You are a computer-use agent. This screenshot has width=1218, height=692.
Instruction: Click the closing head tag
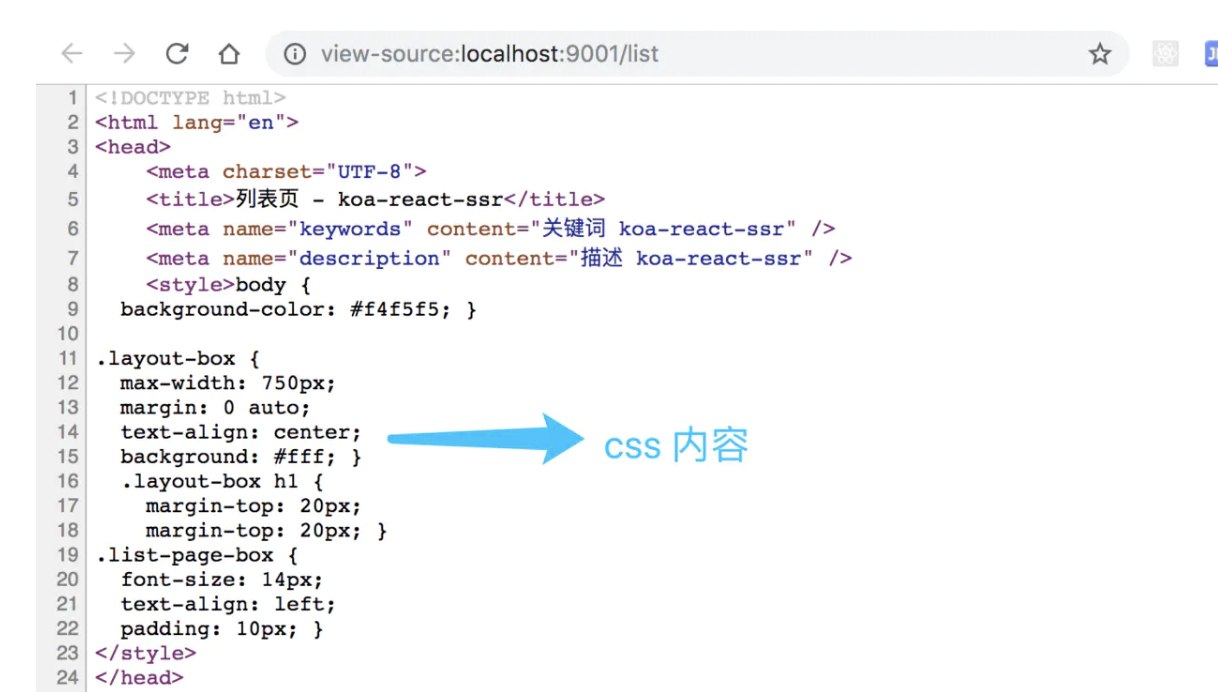point(139,678)
